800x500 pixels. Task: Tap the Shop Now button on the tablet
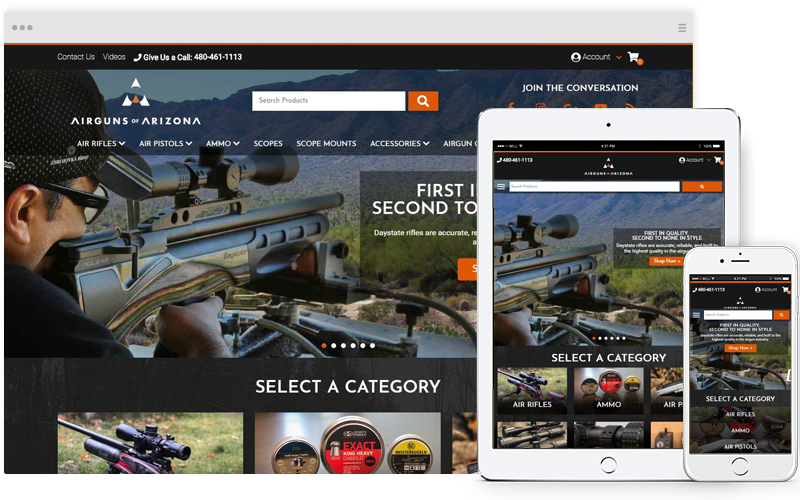(665, 261)
